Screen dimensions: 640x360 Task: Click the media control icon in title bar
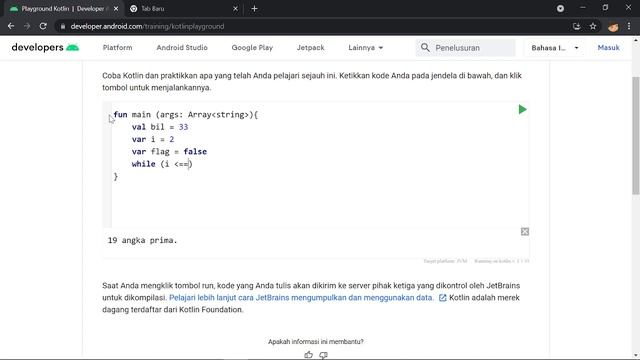pos(560,8)
